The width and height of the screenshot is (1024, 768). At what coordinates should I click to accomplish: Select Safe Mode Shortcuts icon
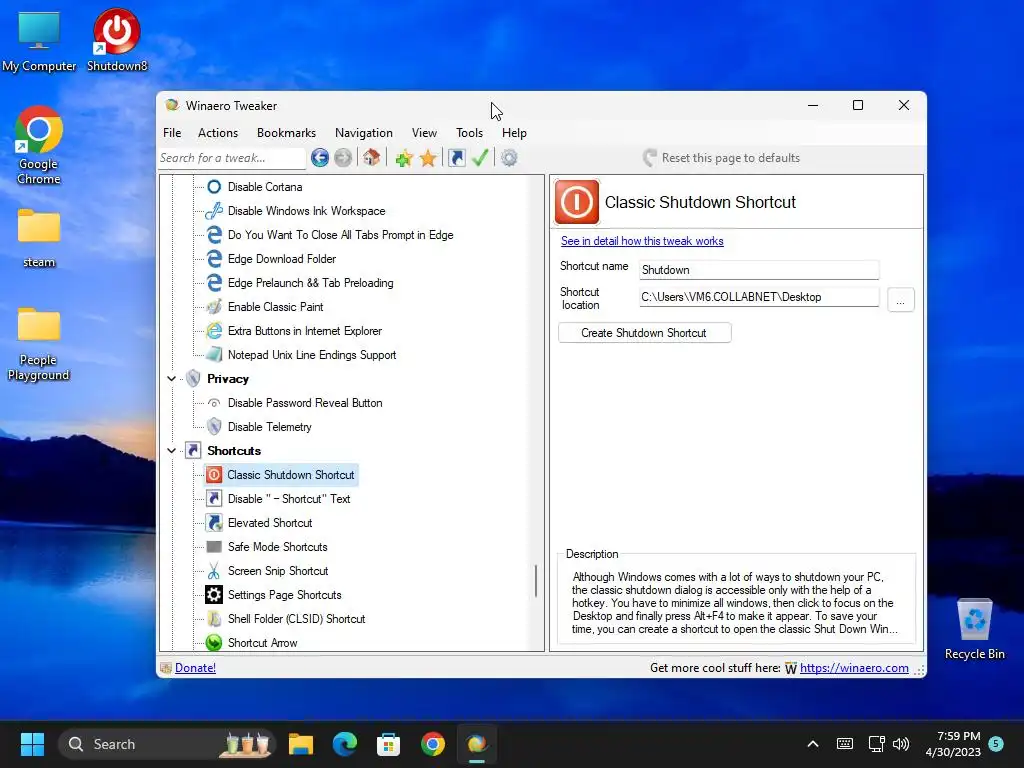click(x=214, y=547)
